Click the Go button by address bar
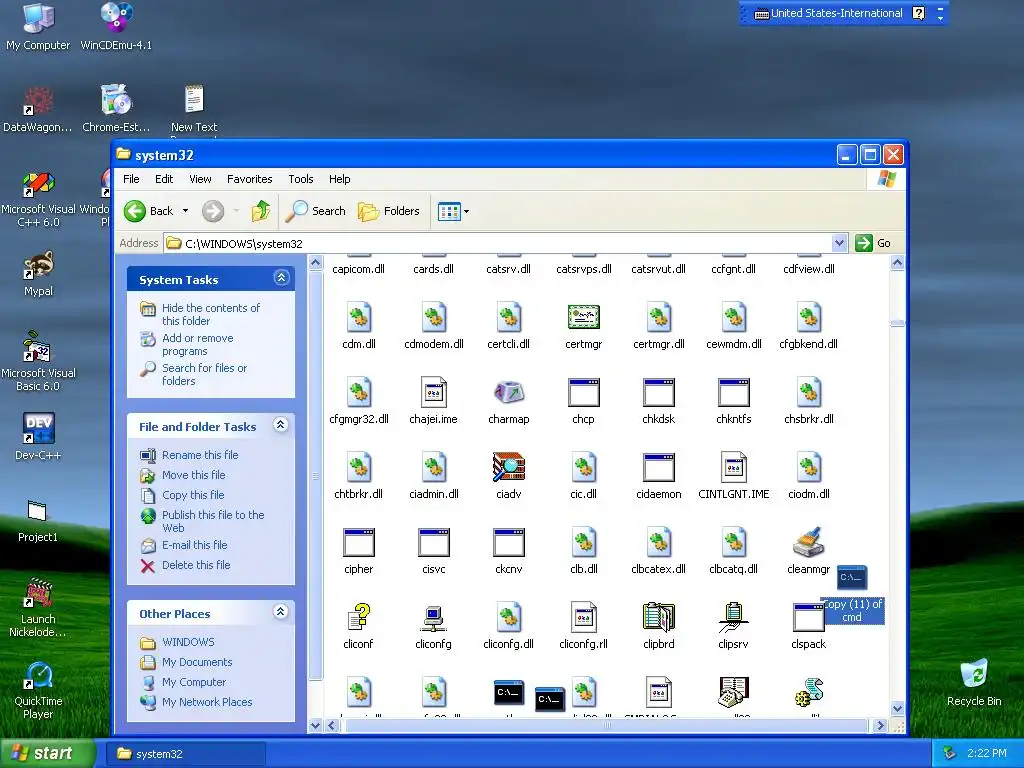Viewport: 1024px width, 768px height. [873, 243]
